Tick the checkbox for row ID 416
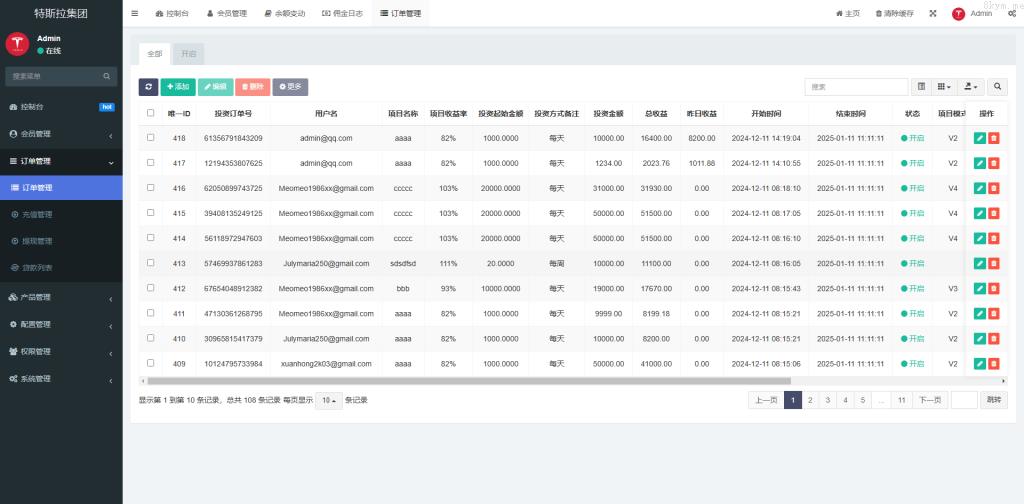 [x=151, y=188]
